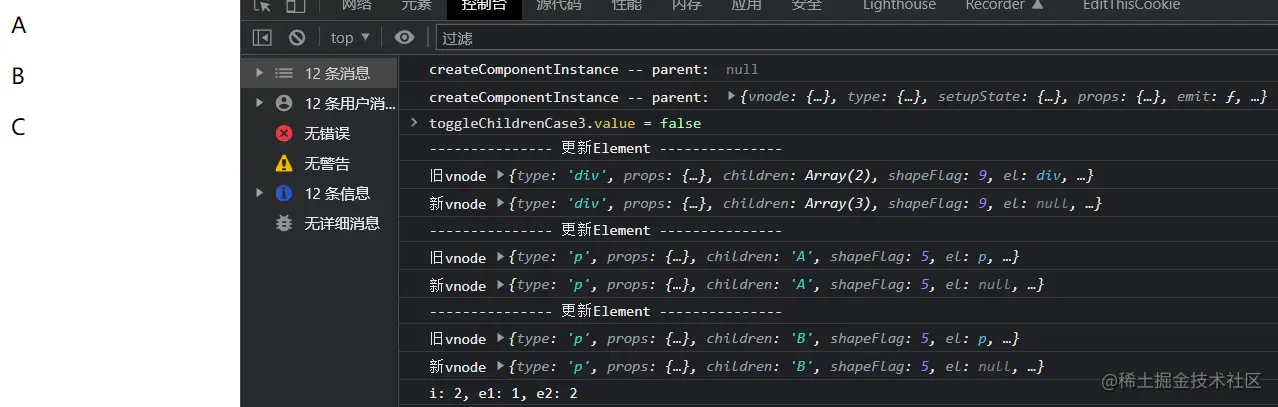This screenshot has width=1278, height=407.
Task: Select the 无详细消息 bug icon
Action: (284, 223)
